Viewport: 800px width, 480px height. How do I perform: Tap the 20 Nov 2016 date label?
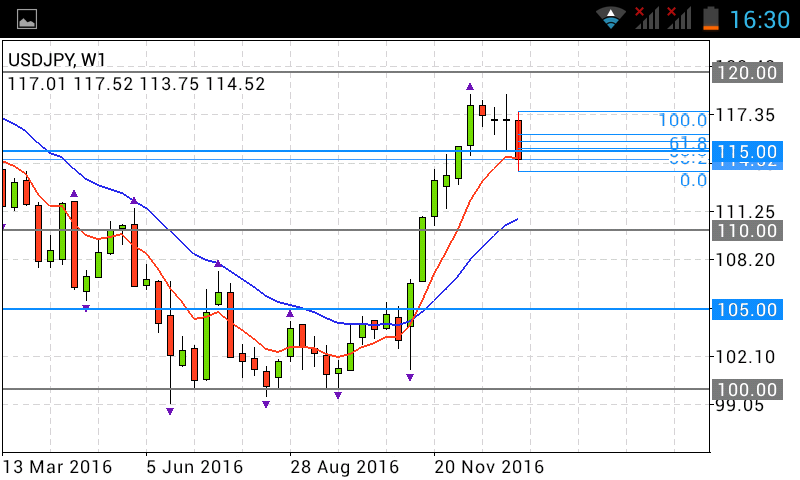tap(489, 467)
